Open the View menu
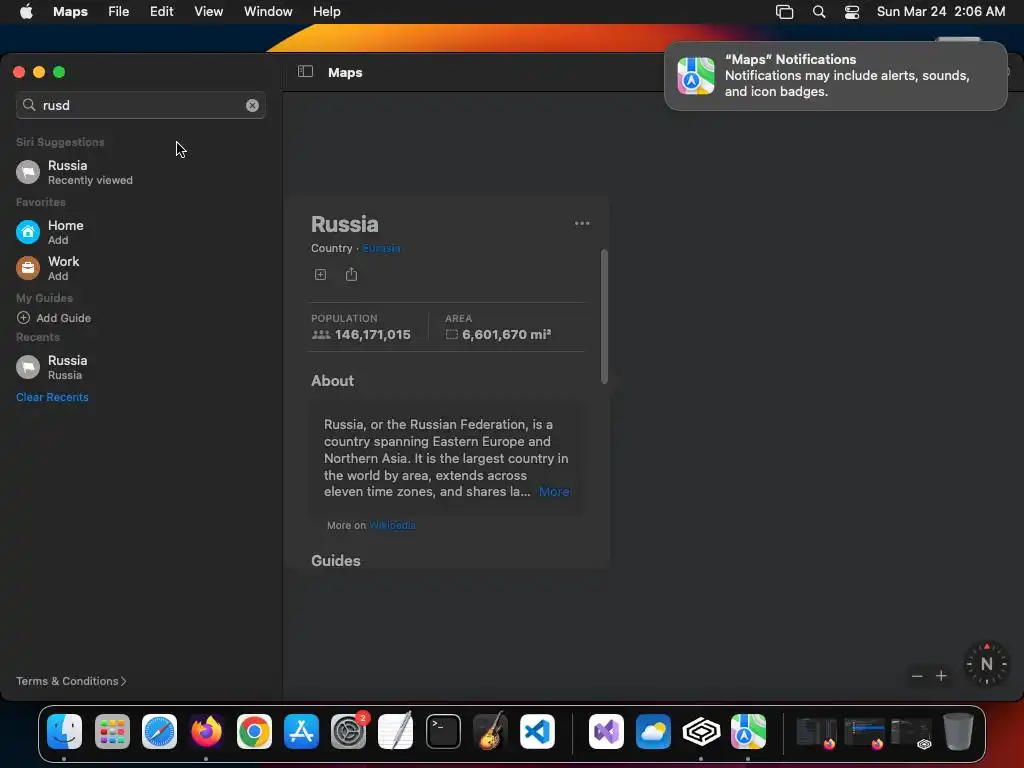 [x=208, y=12]
